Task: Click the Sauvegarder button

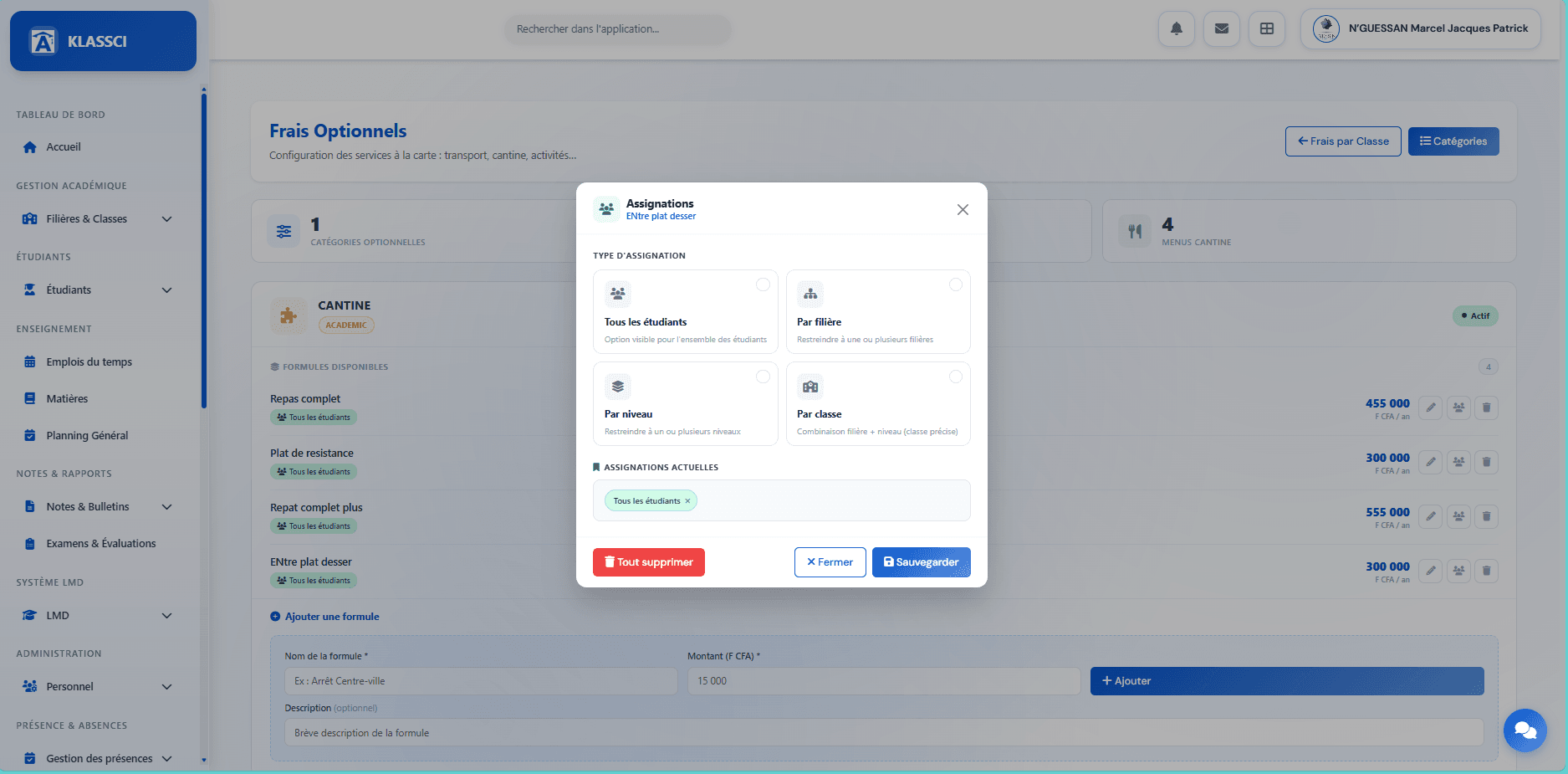Action: tap(921, 561)
